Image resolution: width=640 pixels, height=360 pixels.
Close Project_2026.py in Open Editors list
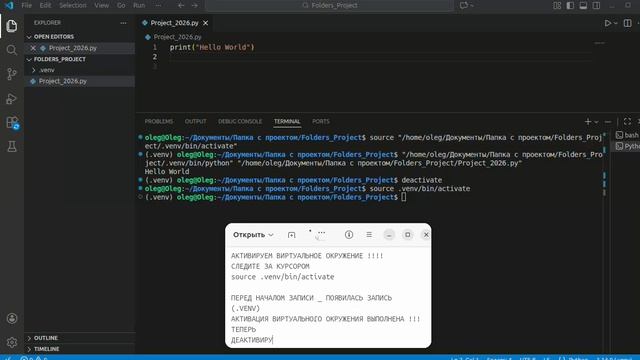(x=33, y=48)
